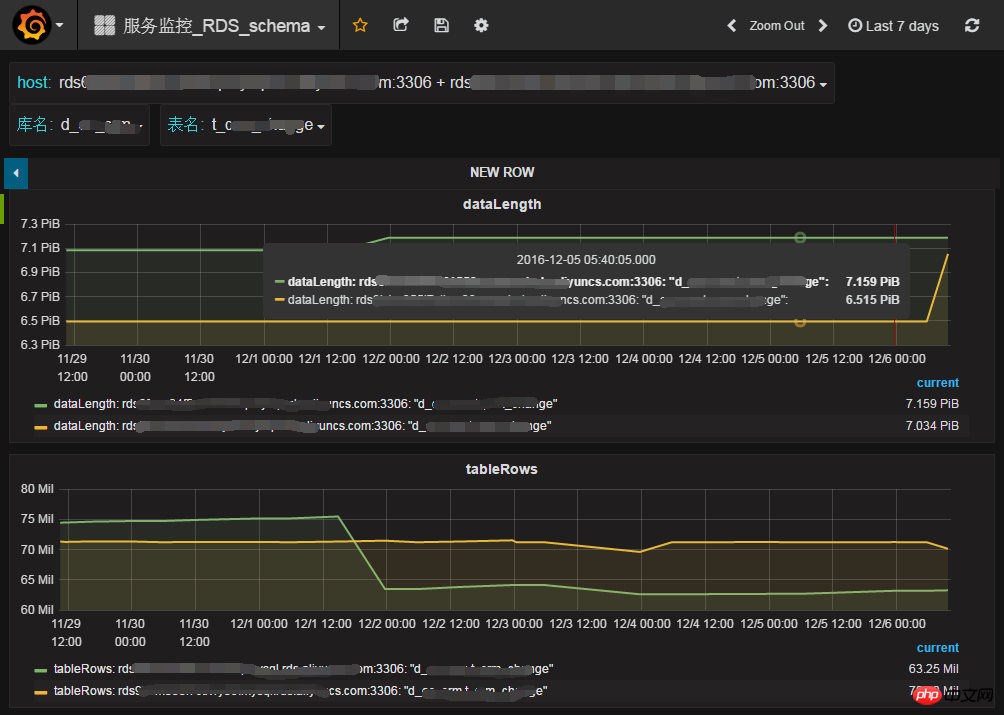Click the 6.3 PiB y-axis label
1004x715 pixels.
point(40,344)
